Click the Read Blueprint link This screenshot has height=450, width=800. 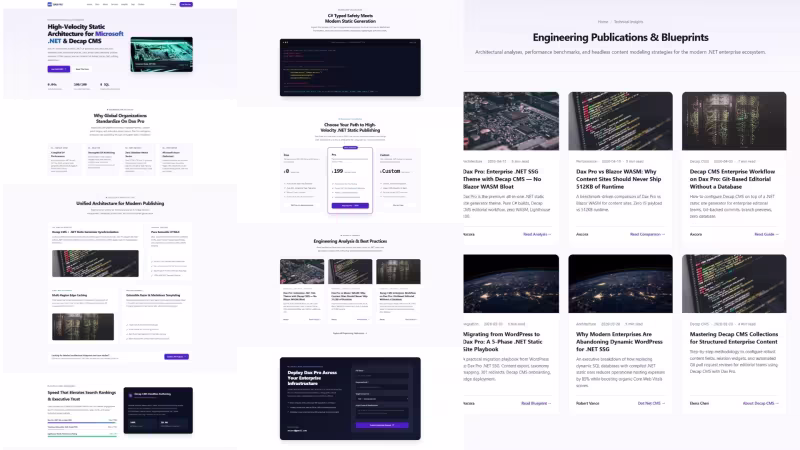click(536, 403)
